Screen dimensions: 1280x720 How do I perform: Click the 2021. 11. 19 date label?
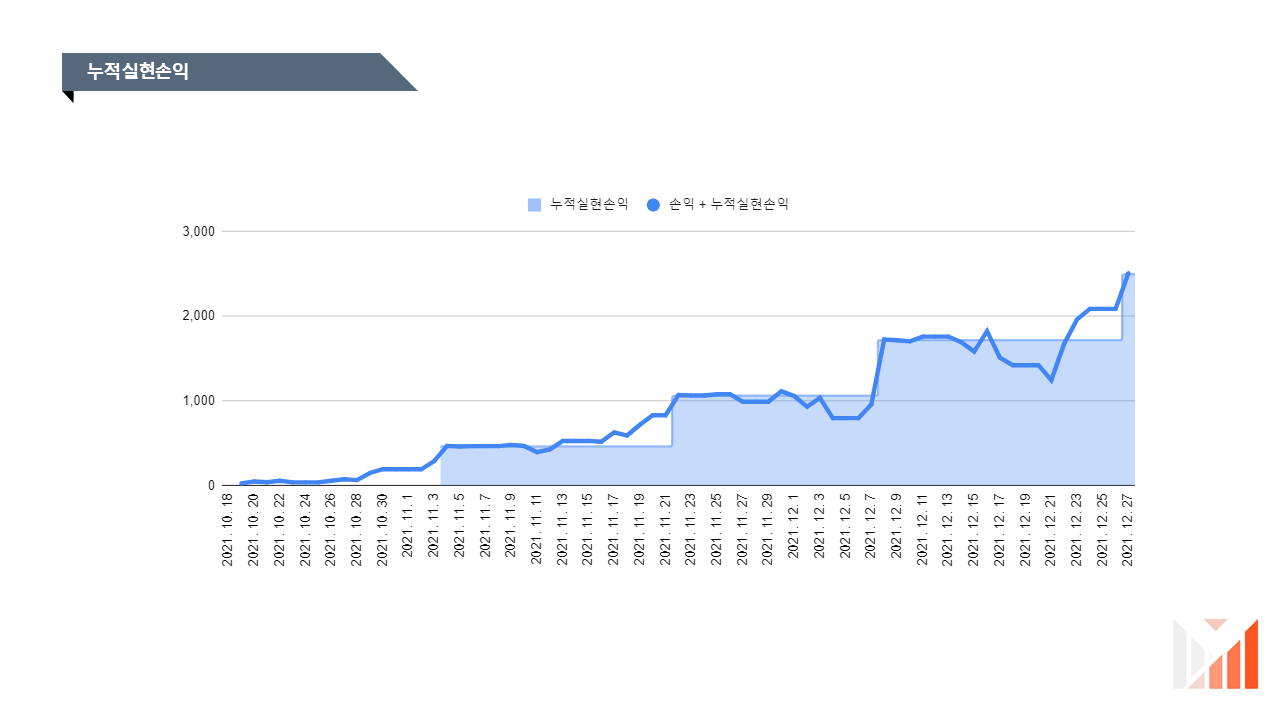click(640, 530)
